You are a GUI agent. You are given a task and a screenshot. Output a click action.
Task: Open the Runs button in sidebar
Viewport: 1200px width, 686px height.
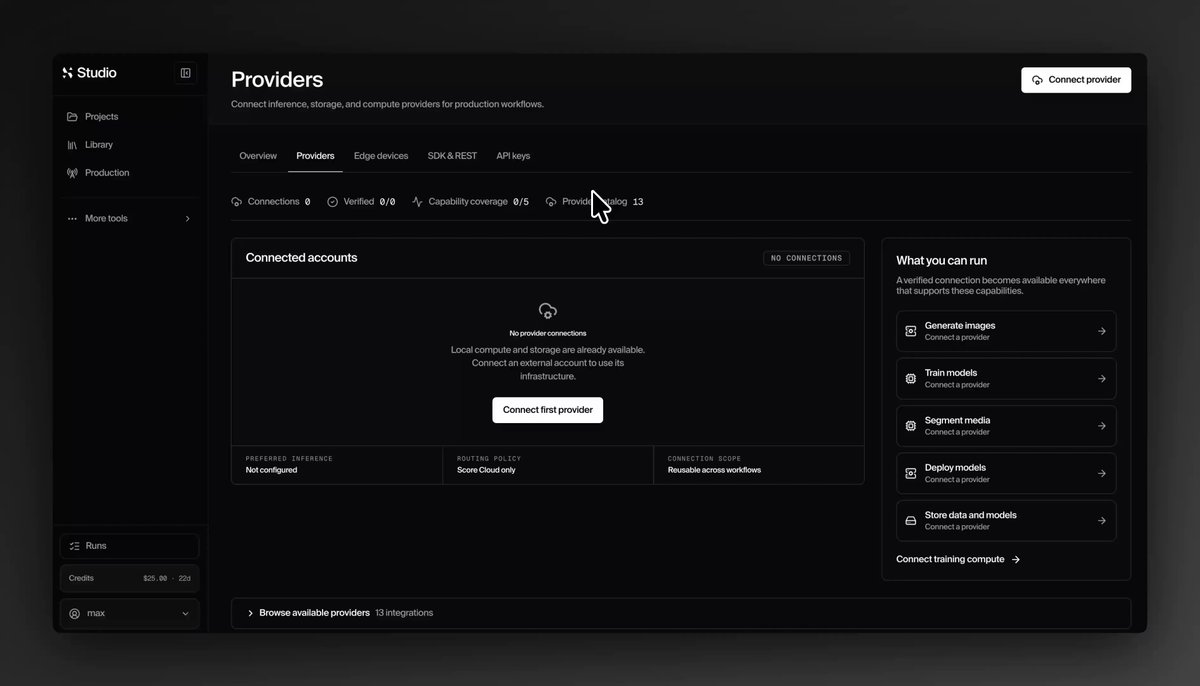129,546
